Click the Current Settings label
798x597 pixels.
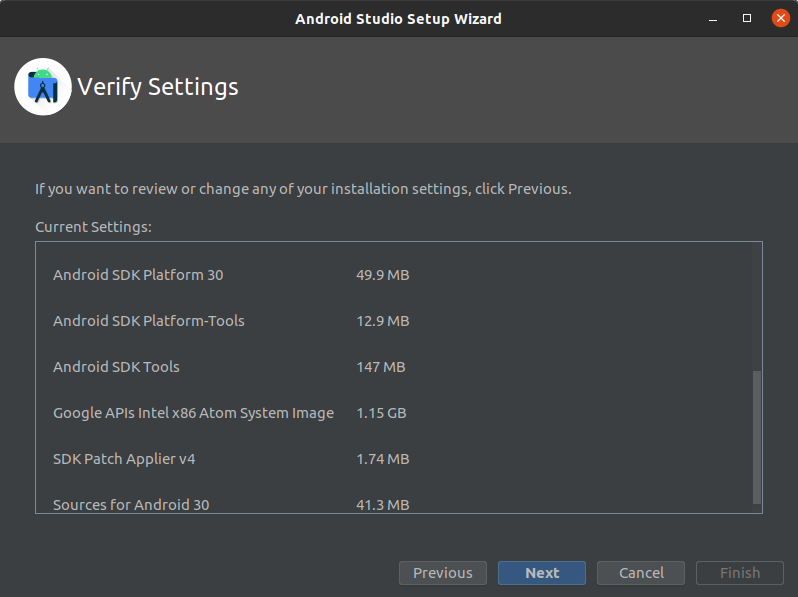point(93,227)
